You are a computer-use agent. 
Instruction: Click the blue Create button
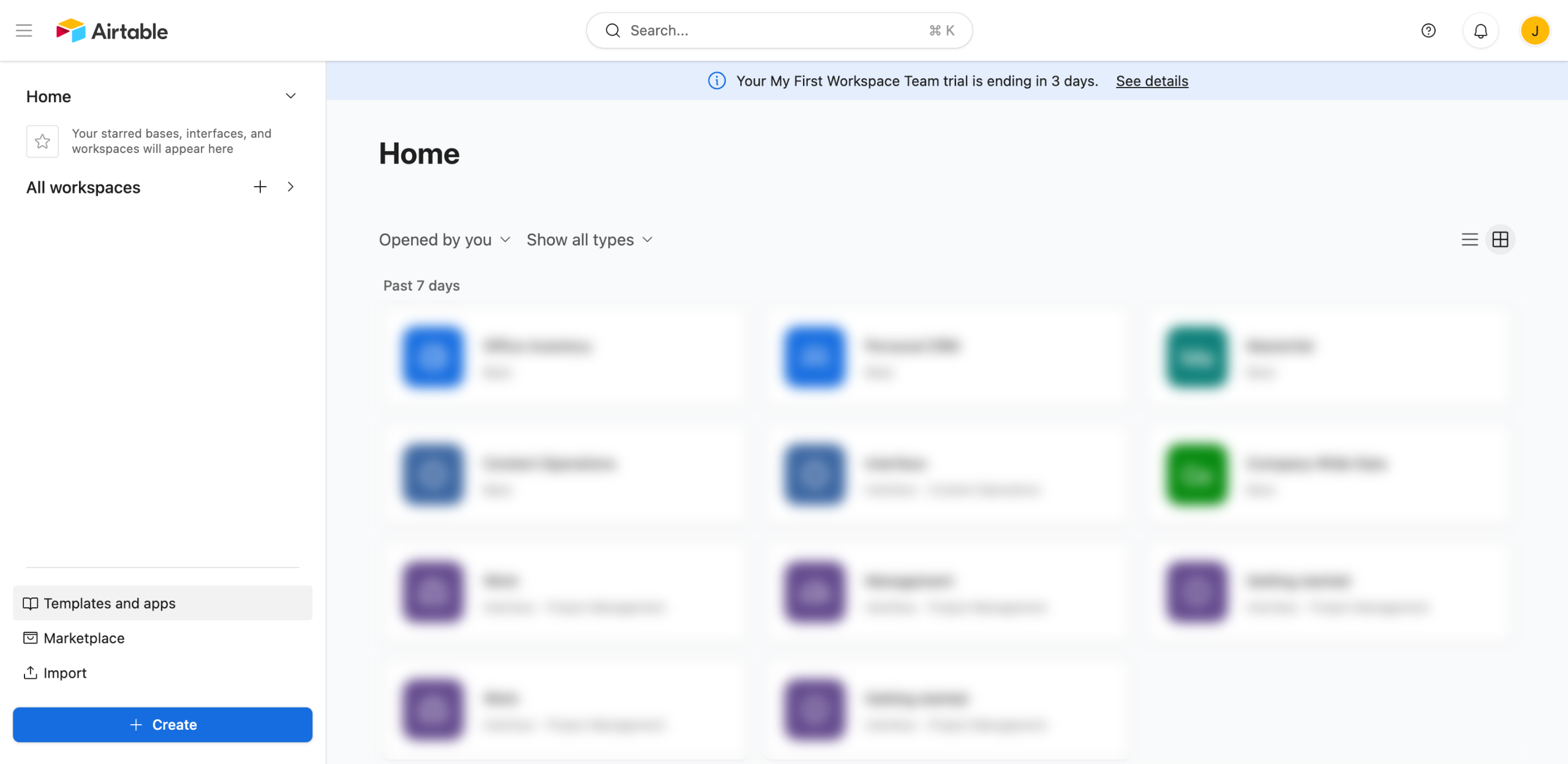[x=162, y=725]
